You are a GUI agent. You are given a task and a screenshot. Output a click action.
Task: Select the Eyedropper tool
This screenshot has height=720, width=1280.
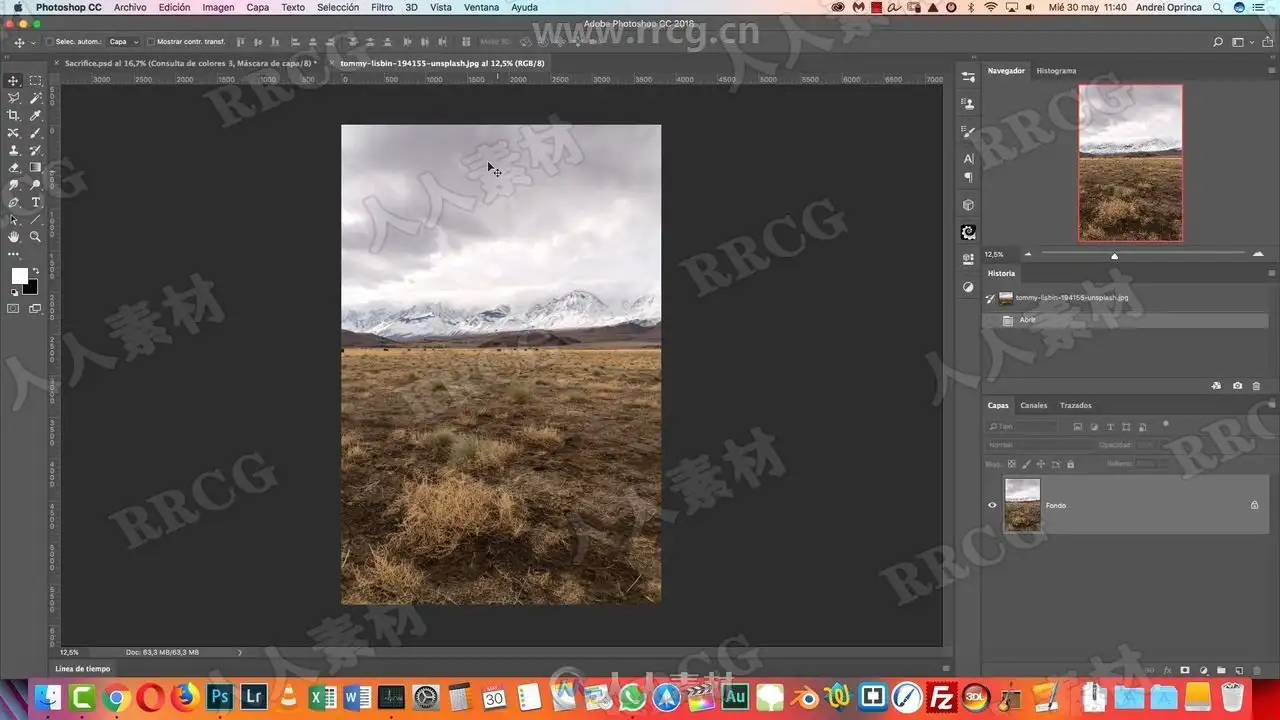[35, 116]
